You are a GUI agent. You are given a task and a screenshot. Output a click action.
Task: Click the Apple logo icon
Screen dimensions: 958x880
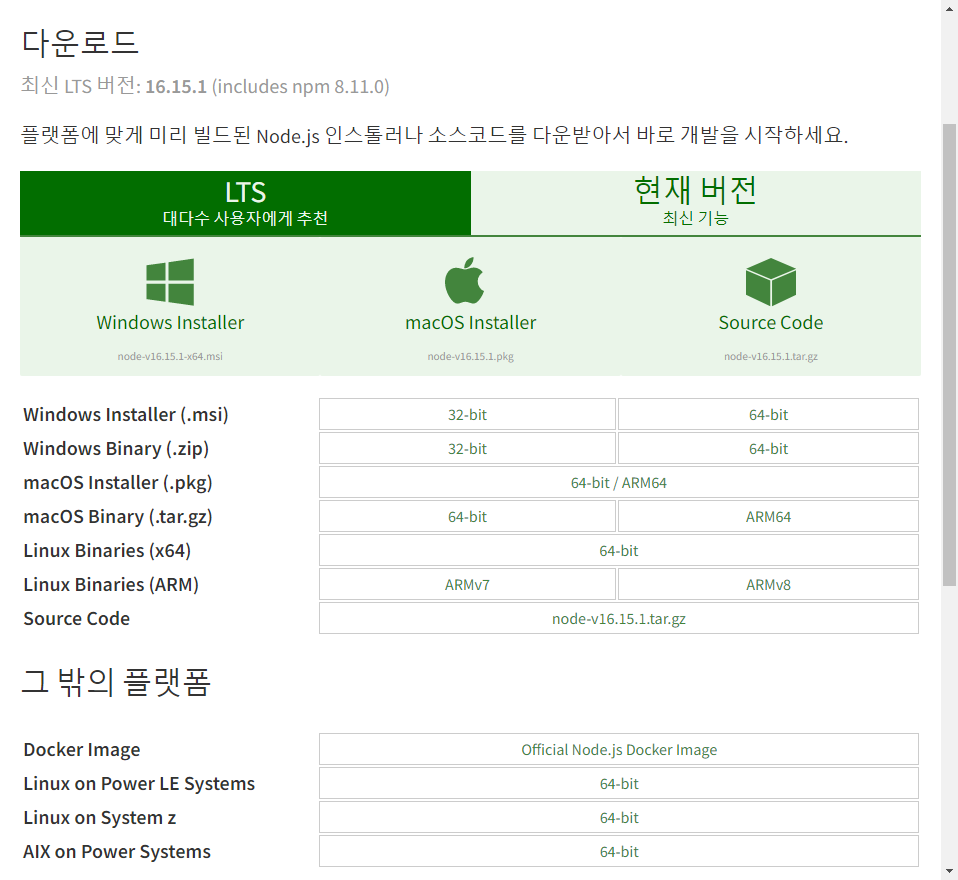[464, 280]
